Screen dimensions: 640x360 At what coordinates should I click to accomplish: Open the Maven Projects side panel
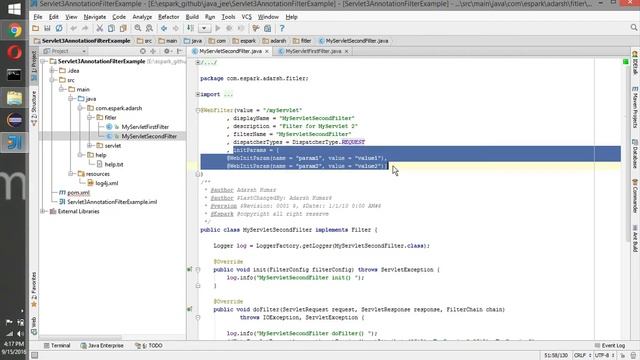click(x=635, y=107)
